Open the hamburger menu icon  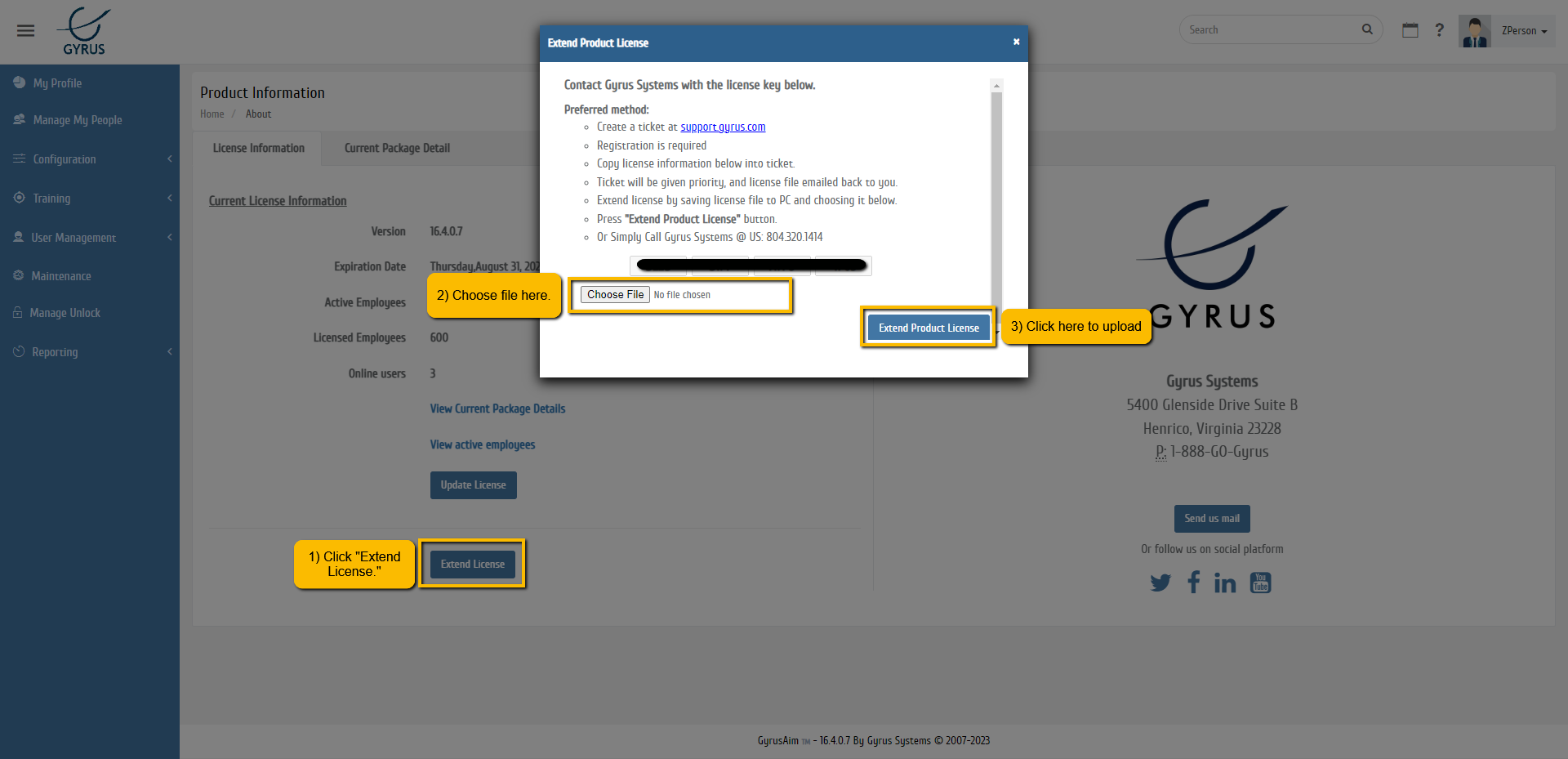coord(25,31)
